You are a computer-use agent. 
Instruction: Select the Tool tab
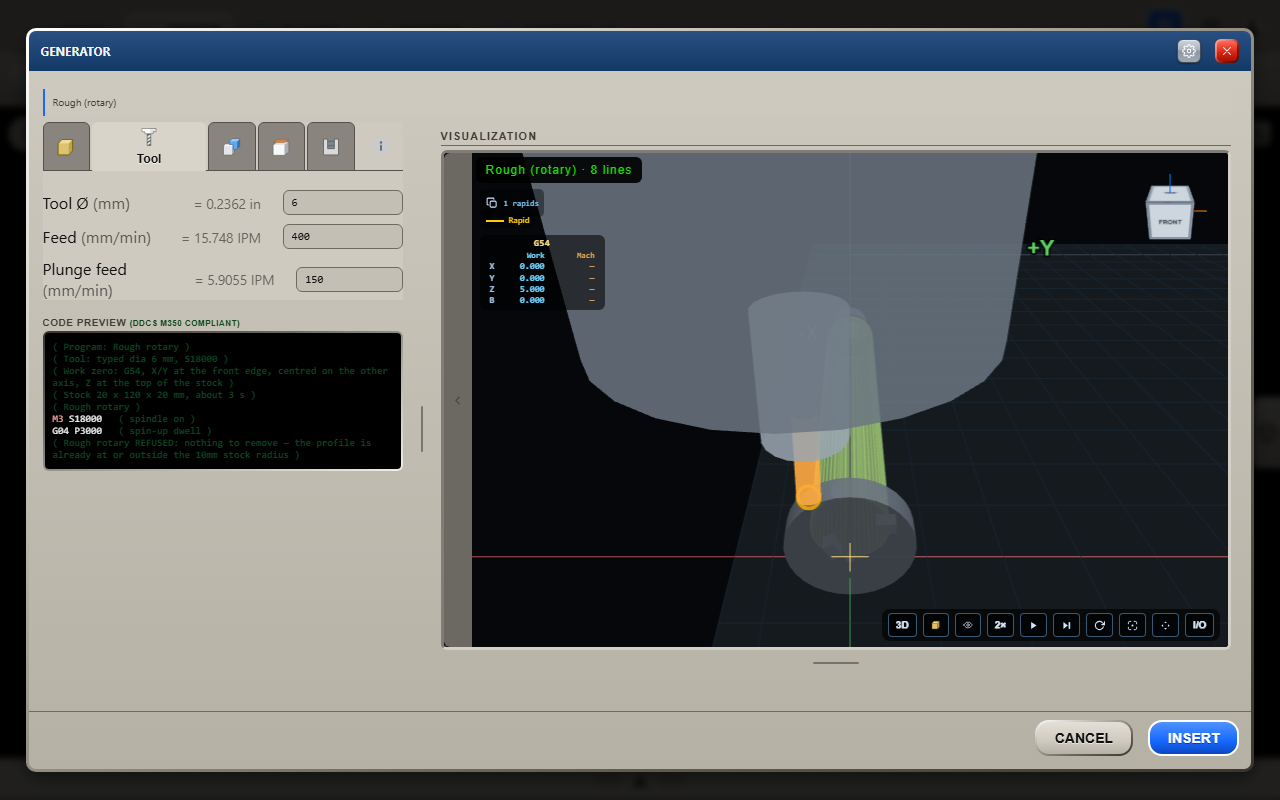pos(149,147)
